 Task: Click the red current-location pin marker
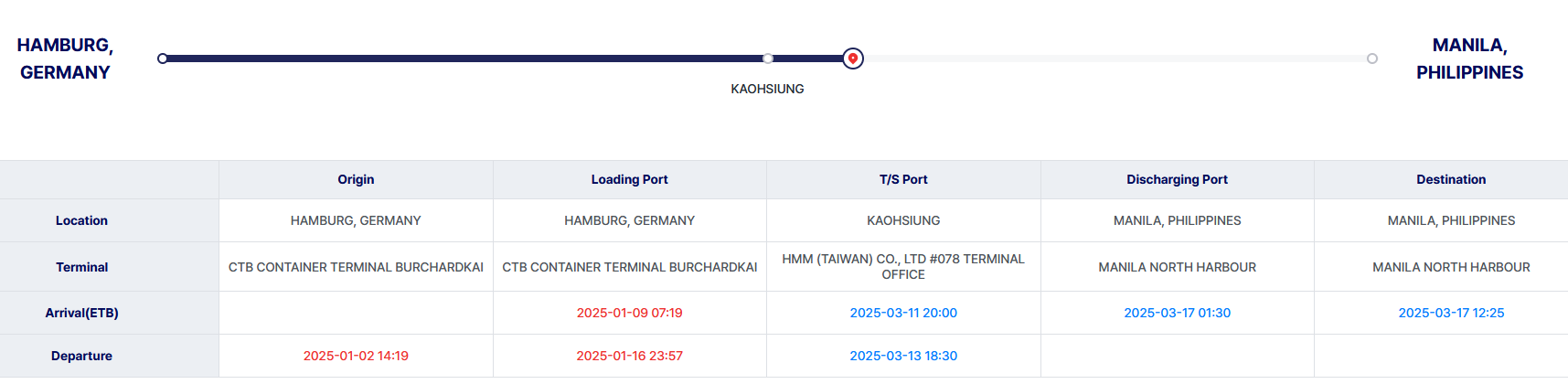(853, 59)
